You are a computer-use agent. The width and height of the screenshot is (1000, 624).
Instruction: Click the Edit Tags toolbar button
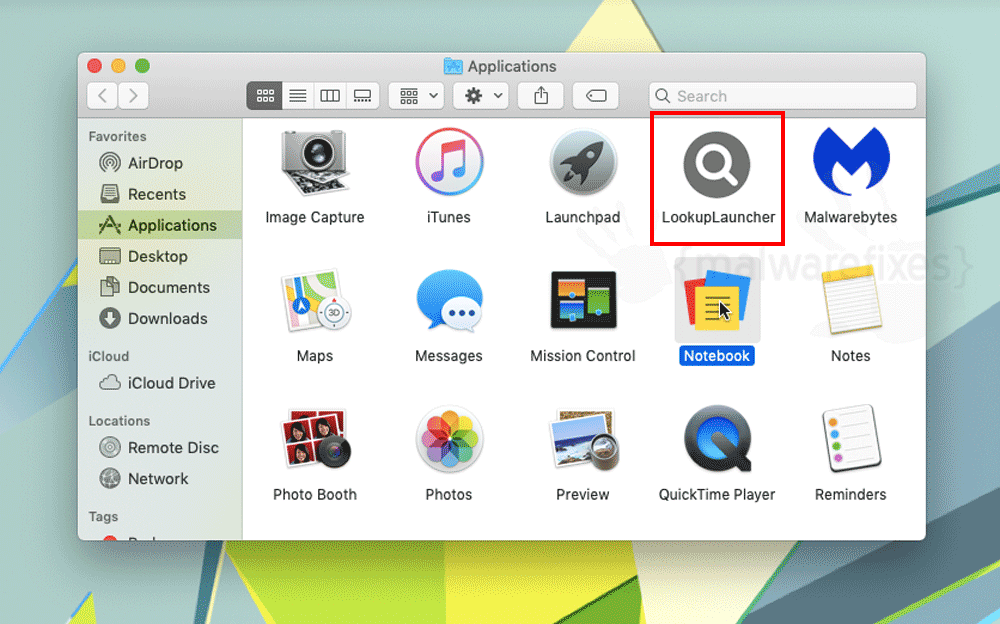coord(596,96)
